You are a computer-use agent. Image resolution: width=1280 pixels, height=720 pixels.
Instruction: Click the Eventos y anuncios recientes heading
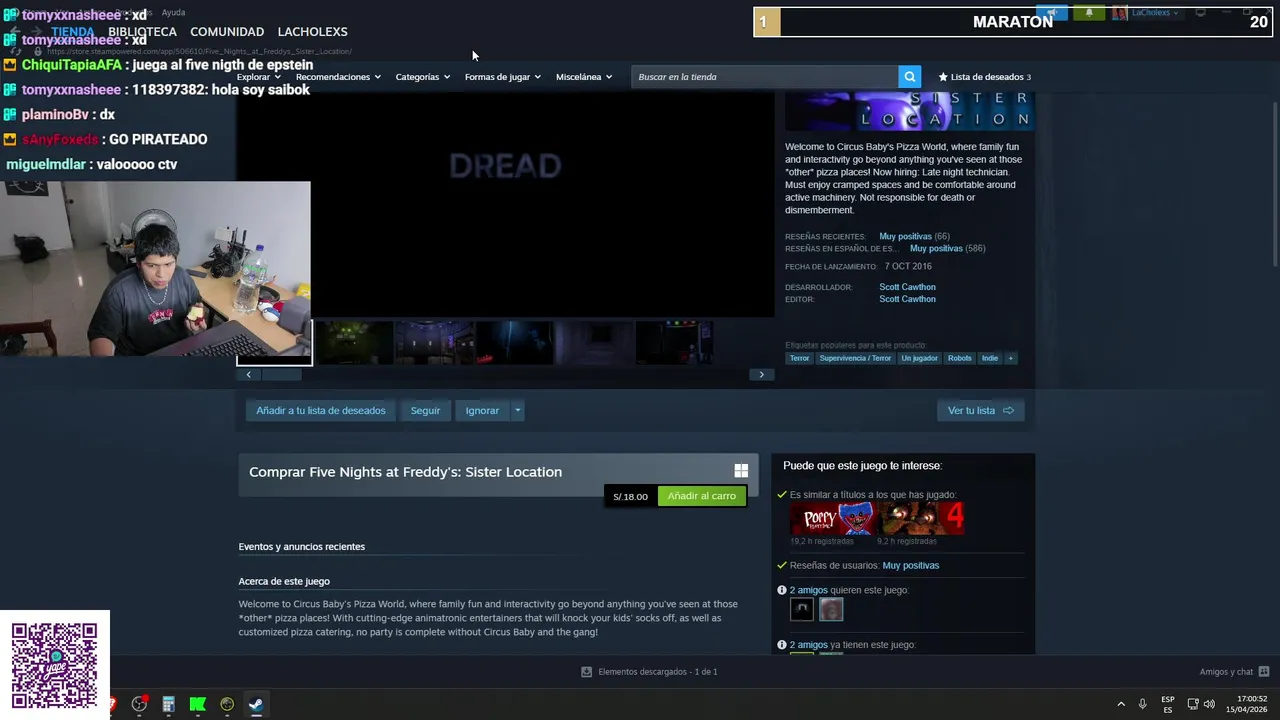point(301,547)
